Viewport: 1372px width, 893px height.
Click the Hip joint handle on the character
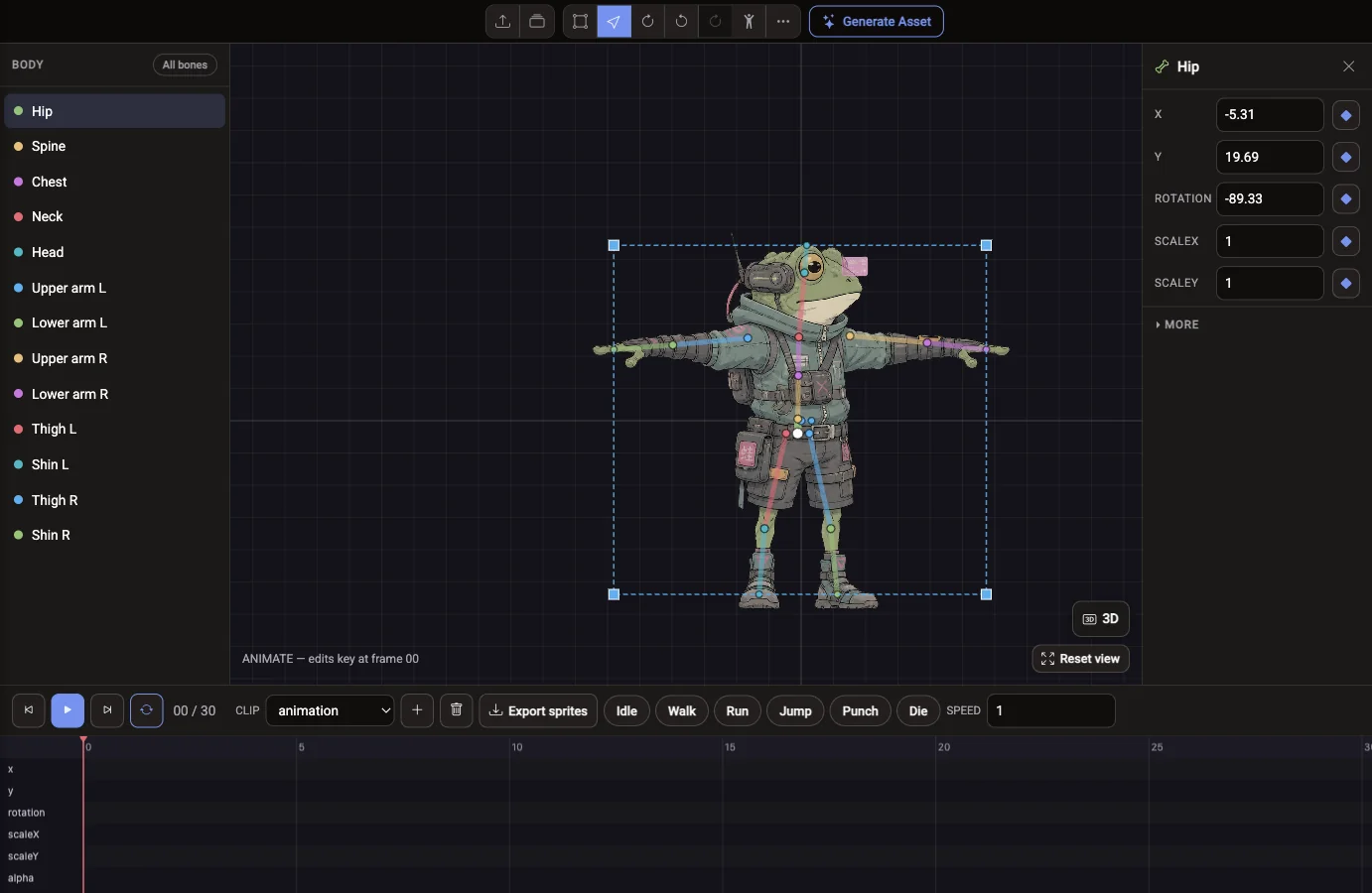pos(798,434)
